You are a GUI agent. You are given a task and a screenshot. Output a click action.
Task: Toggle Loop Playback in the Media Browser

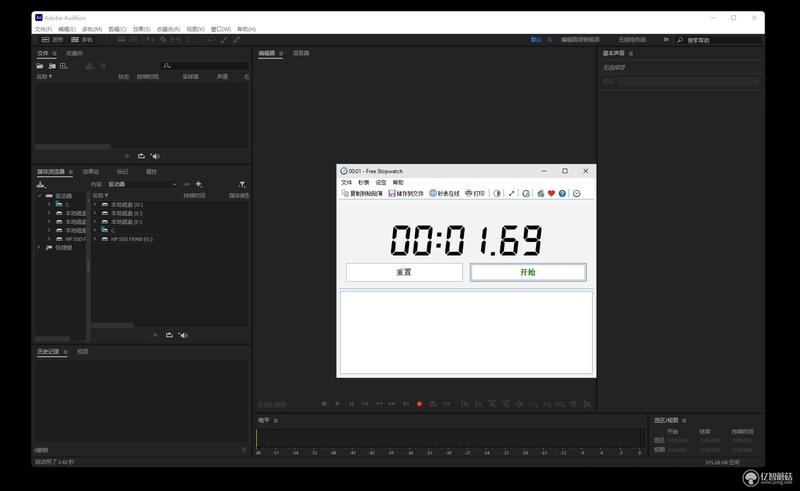point(169,335)
